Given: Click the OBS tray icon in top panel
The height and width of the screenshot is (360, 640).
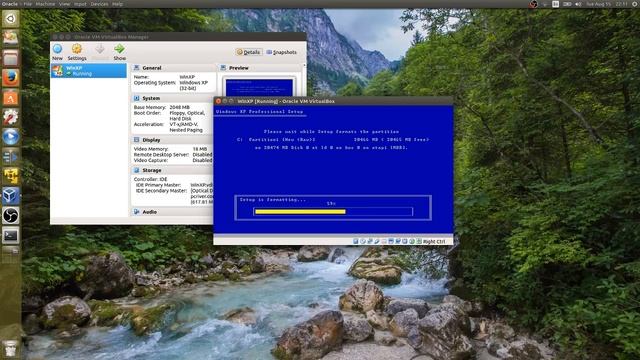Looking at the screenshot, I should (x=533, y=4).
